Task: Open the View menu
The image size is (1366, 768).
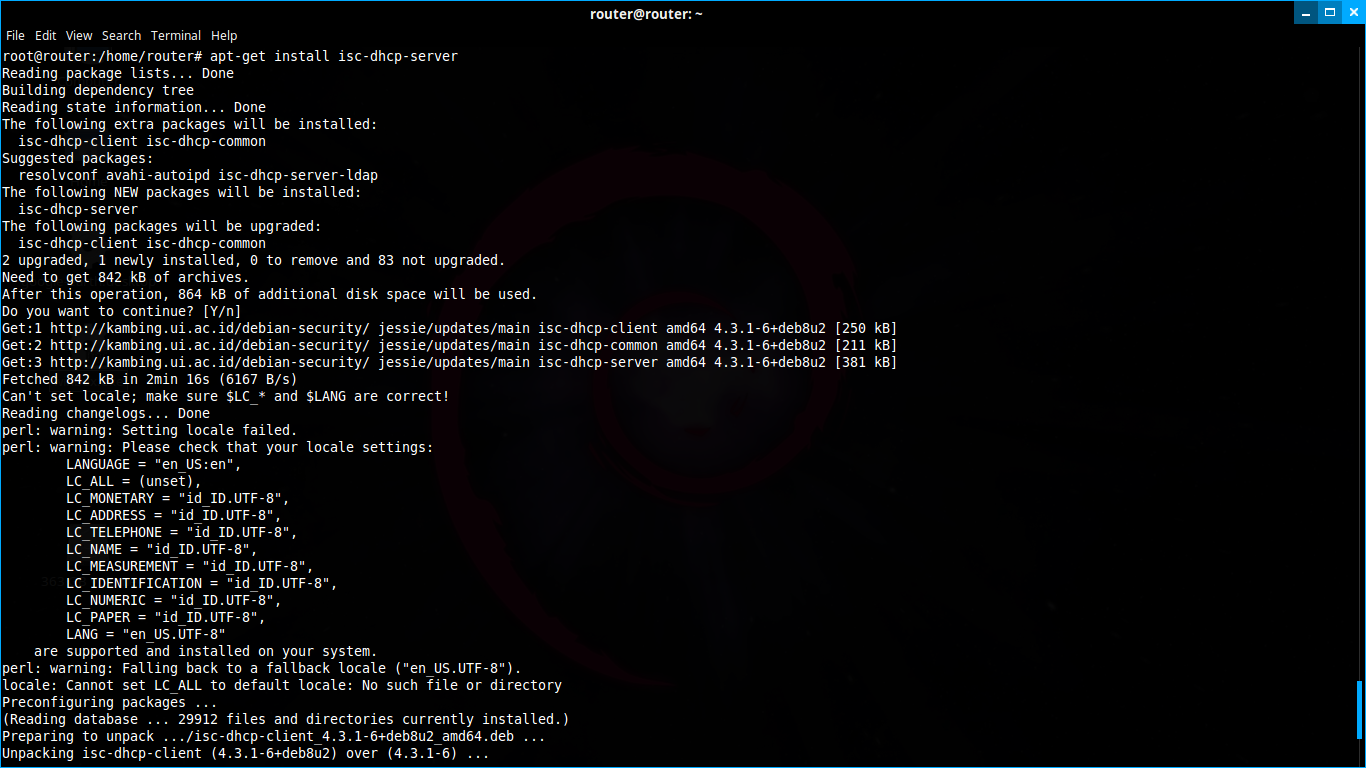Action: [x=78, y=35]
